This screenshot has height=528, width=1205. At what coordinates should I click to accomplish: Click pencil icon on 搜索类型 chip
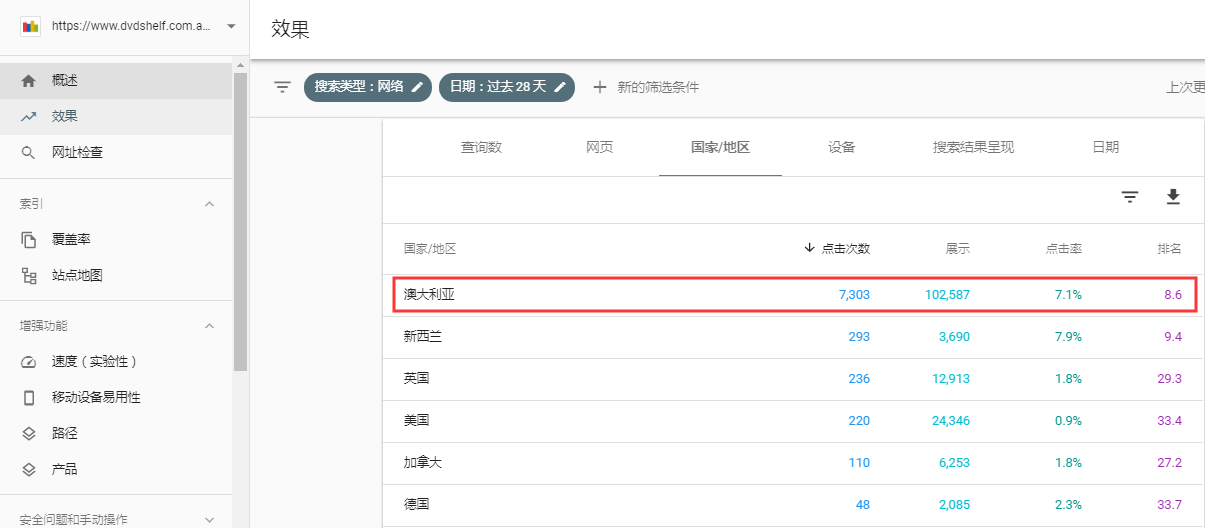click(x=418, y=87)
